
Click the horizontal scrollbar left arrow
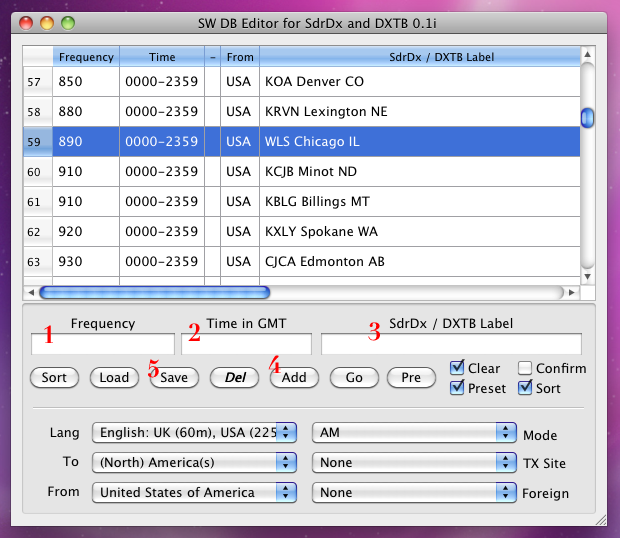click(x=31, y=293)
